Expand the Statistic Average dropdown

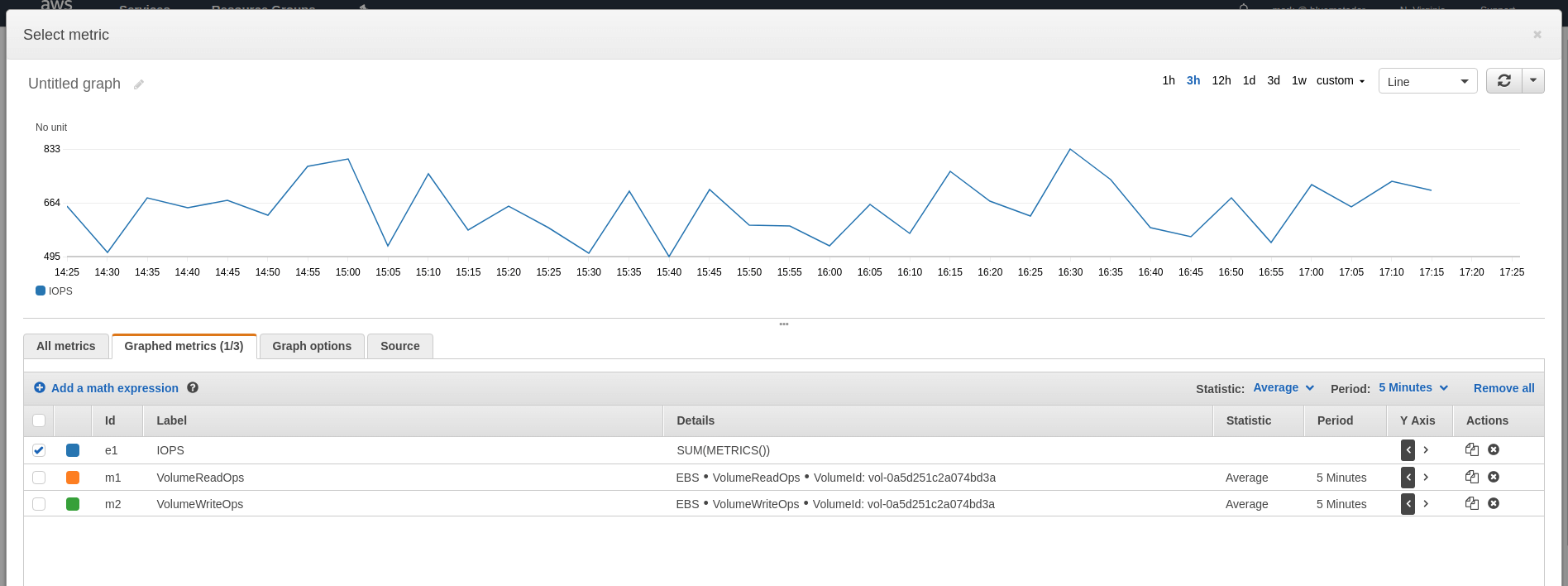pos(1283,387)
